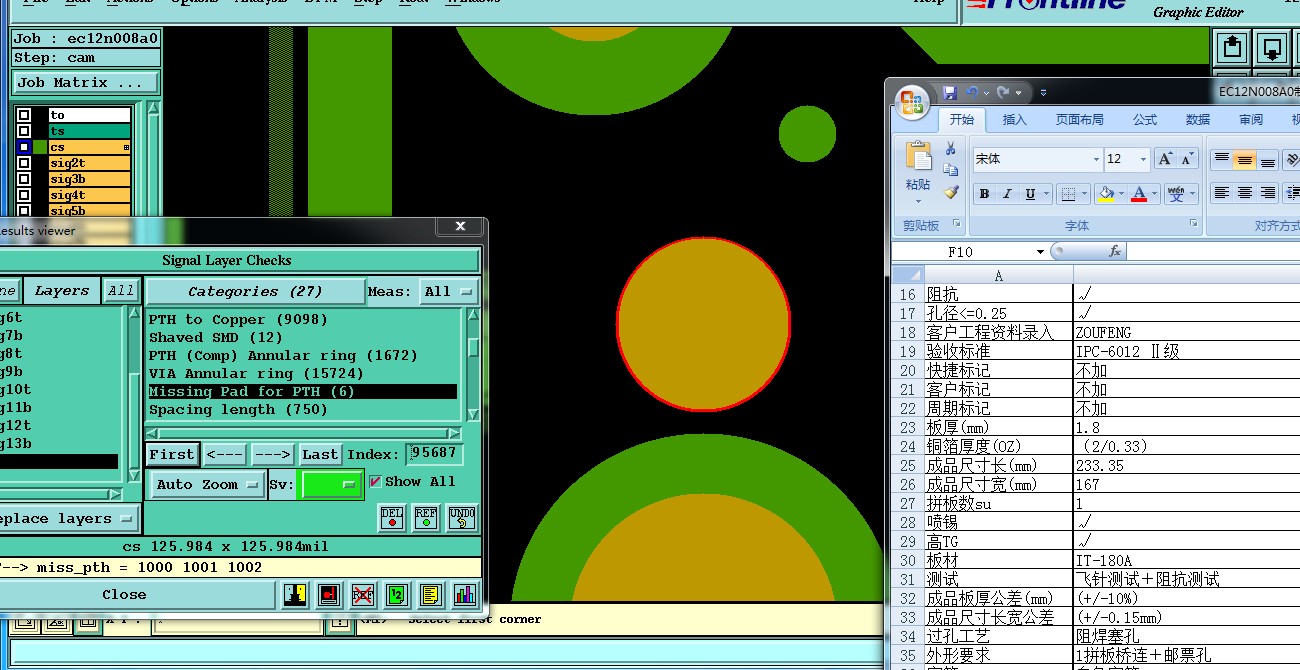Screen dimensions: 1300x670
Task: Switch to Excel 数据 tab
Action: click(x=1198, y=120)
